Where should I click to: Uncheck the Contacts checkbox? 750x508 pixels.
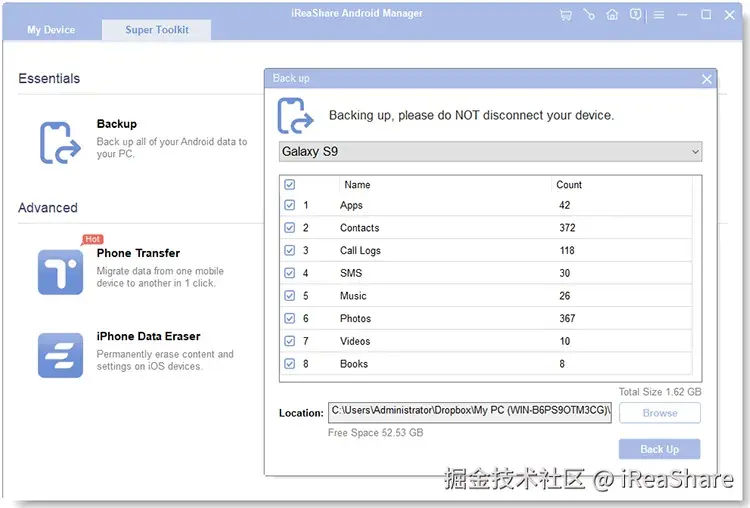click(289, 228)
